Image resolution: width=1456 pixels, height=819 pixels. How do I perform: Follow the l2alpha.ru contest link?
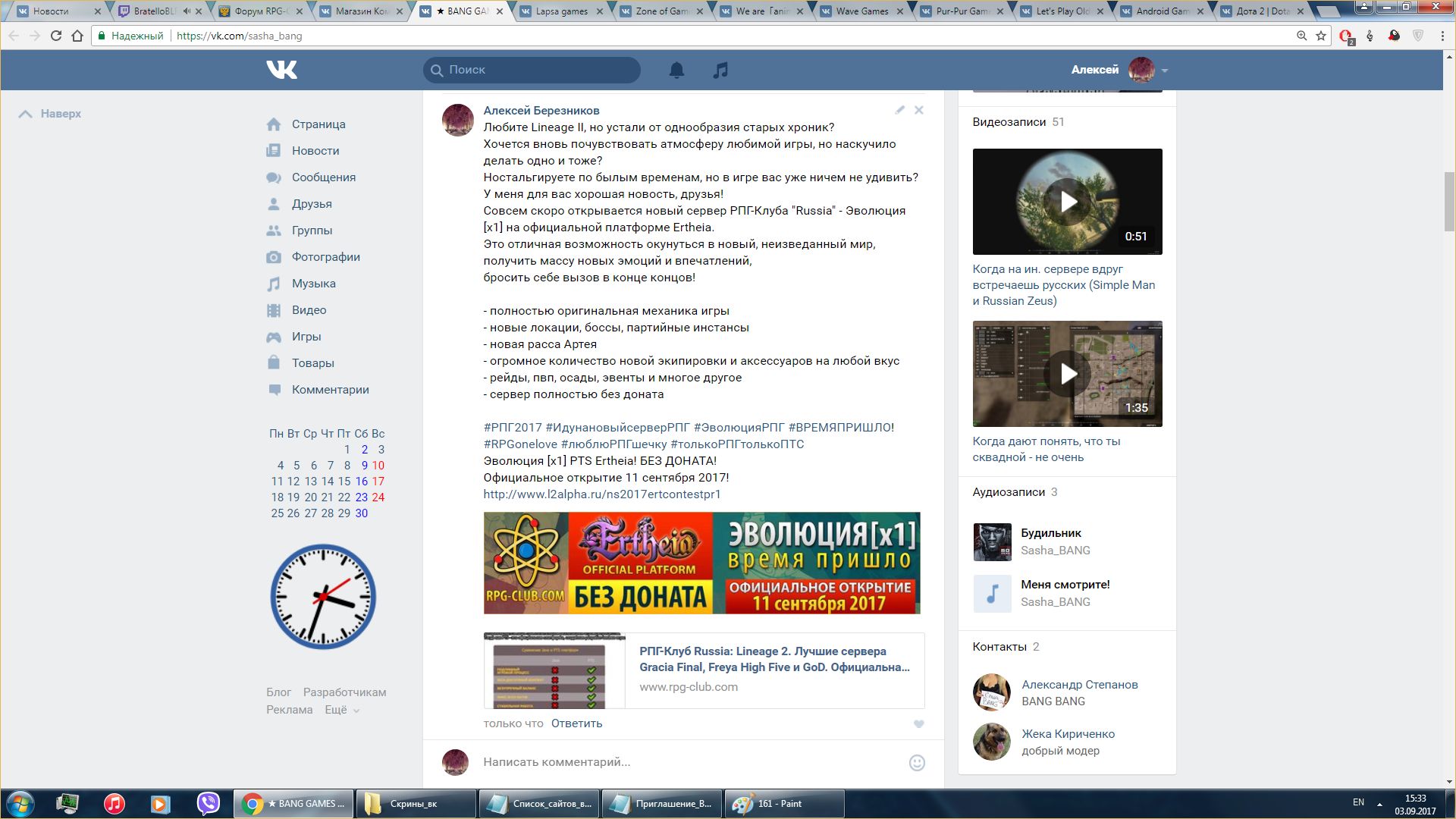pyautogui.click(x=602, y=494)
